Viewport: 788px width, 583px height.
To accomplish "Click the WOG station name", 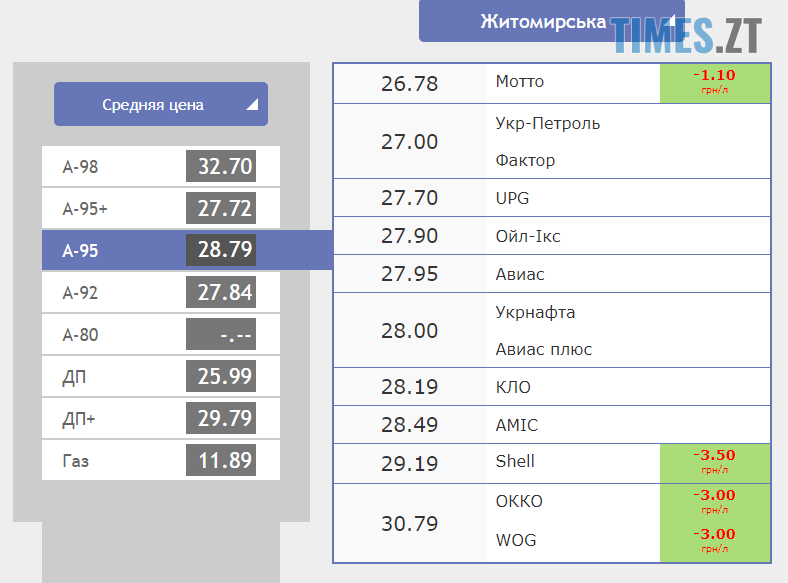I will click(x=516, y=540).
